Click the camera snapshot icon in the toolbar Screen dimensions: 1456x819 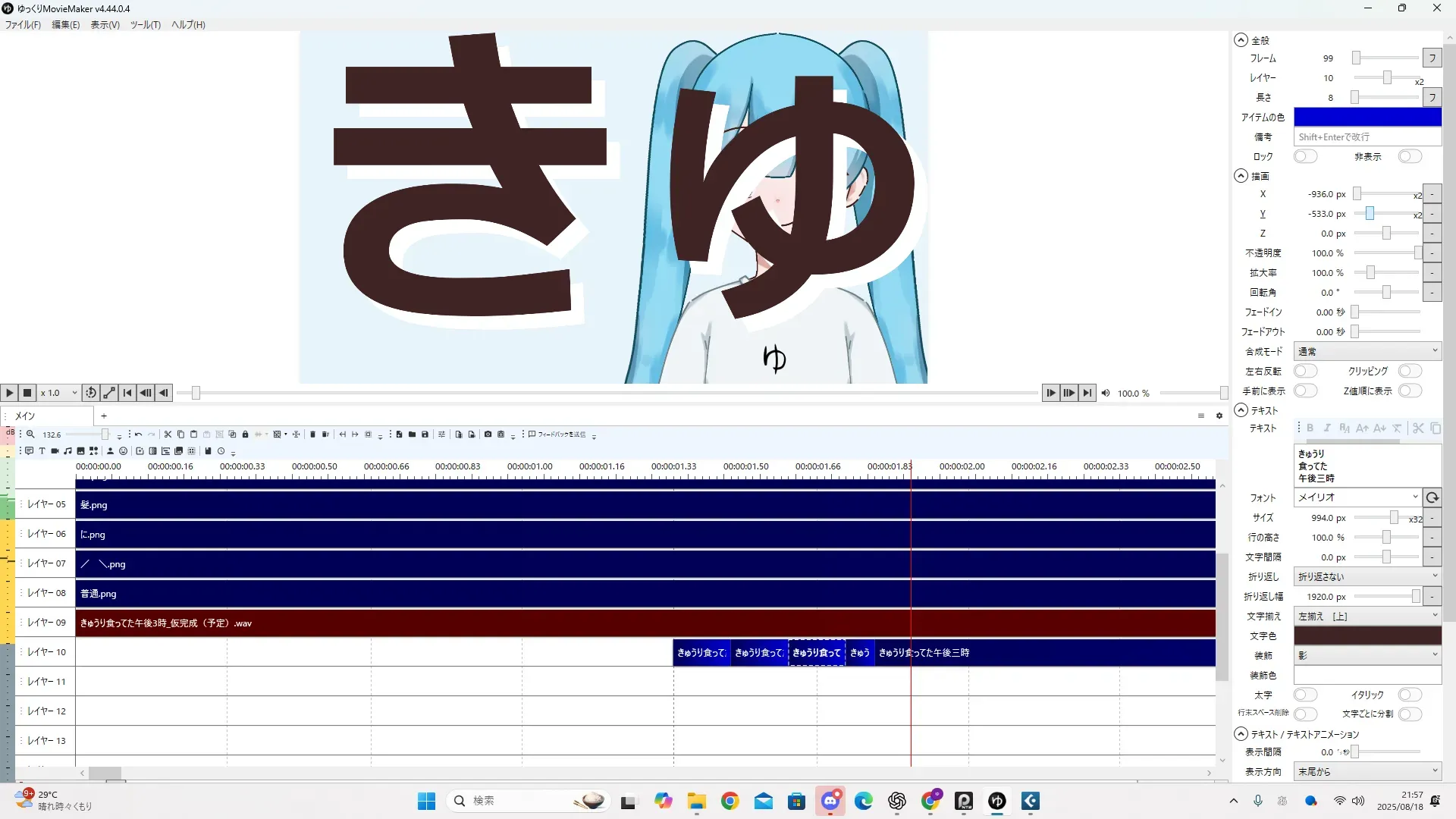coord(488,435)
